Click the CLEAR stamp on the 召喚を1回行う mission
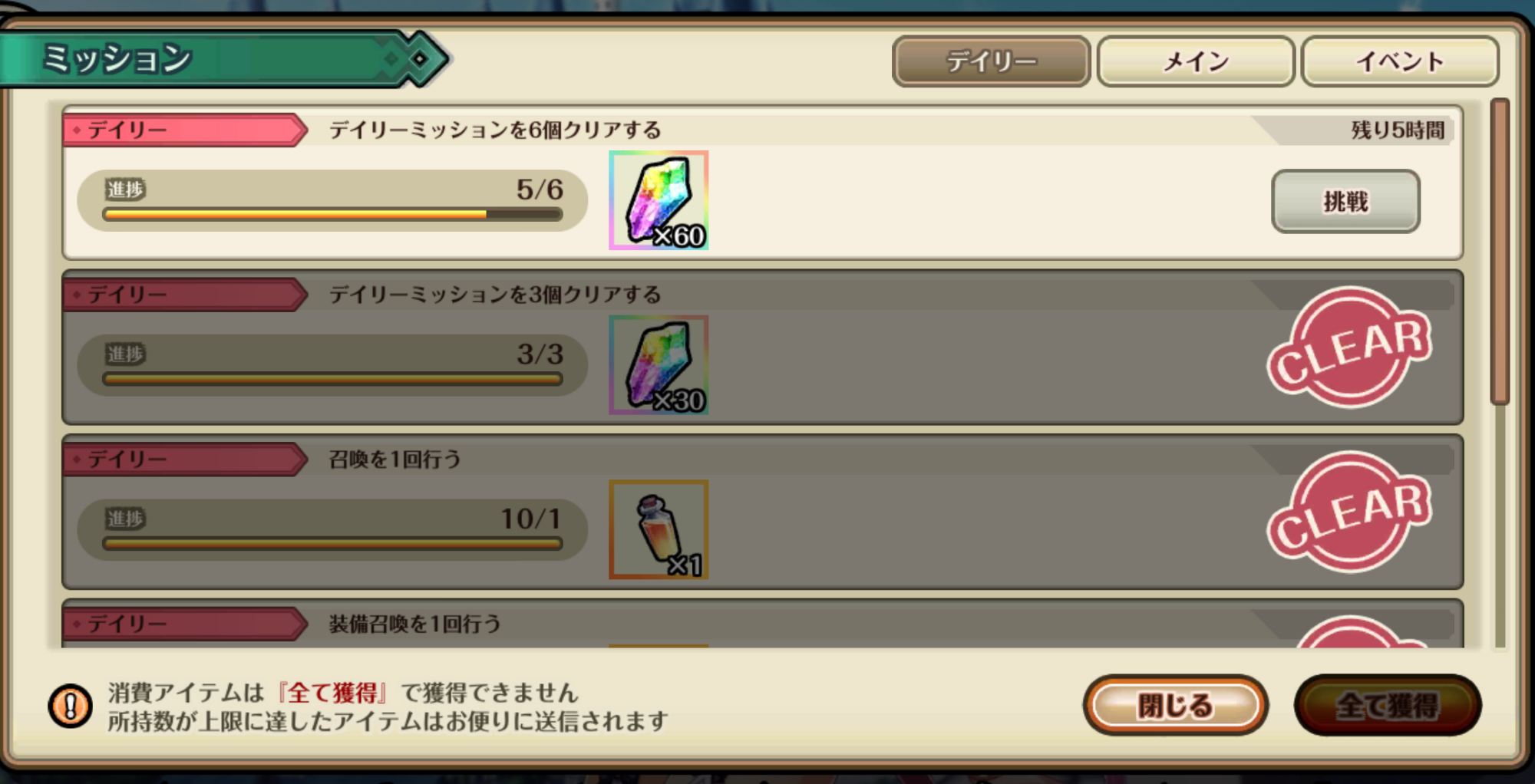The width and height of the screenshot is (1535, 784). [x=1349, y=512]
